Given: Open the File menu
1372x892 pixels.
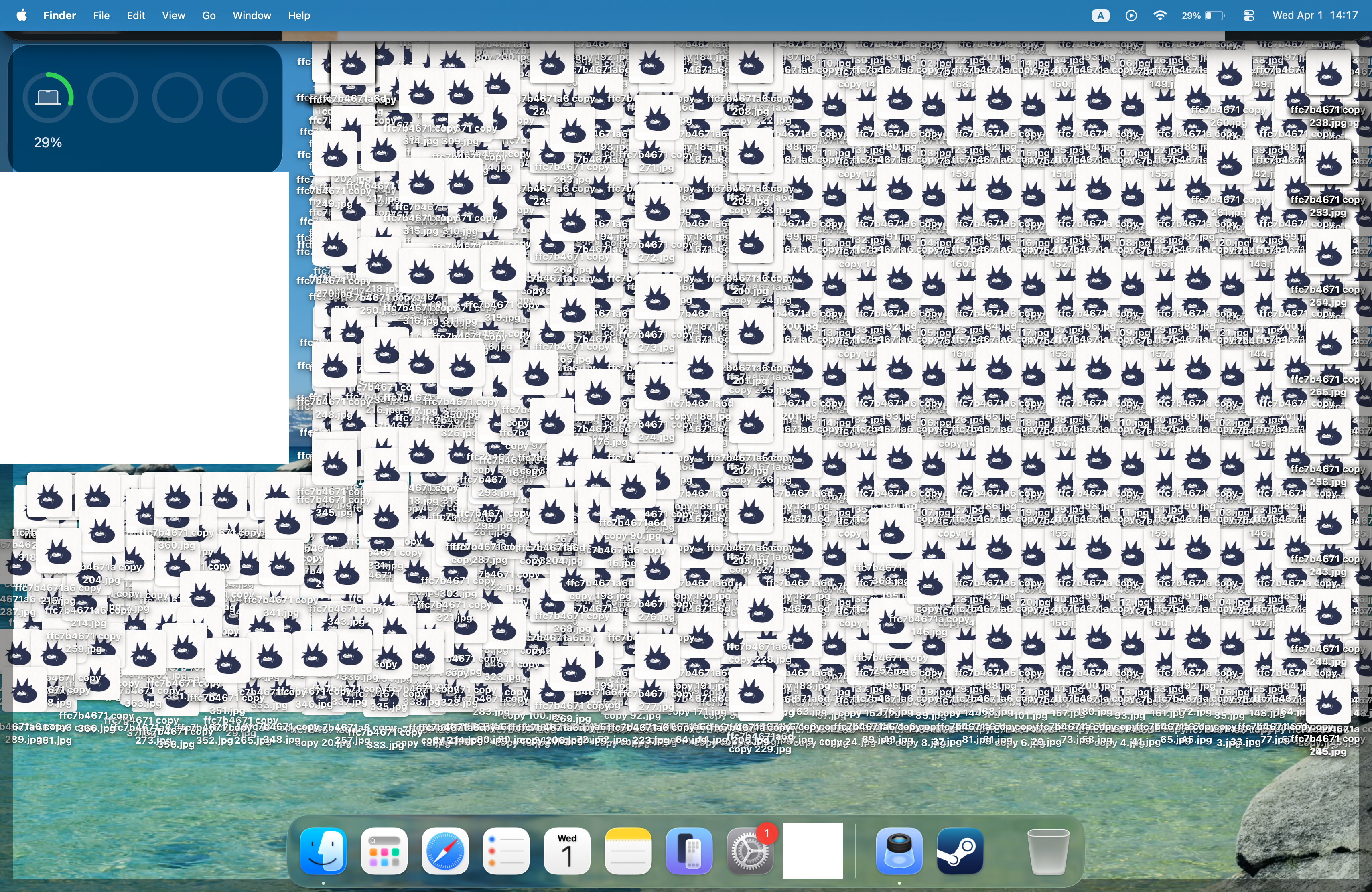Looking at the screenshot, I should [x=101, y=16].
